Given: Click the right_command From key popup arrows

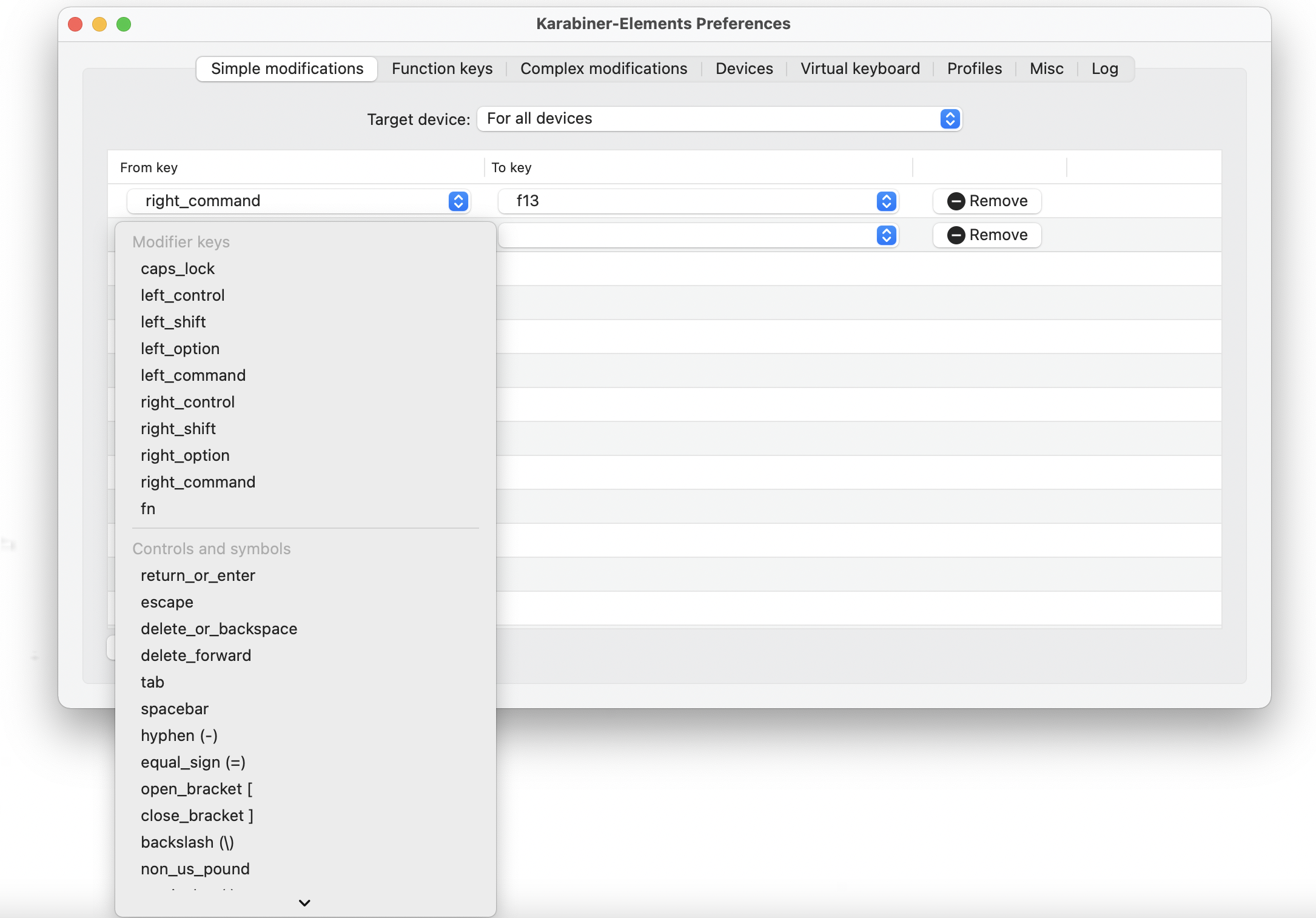Looking at the screenshot, I should tap(458, 201).
